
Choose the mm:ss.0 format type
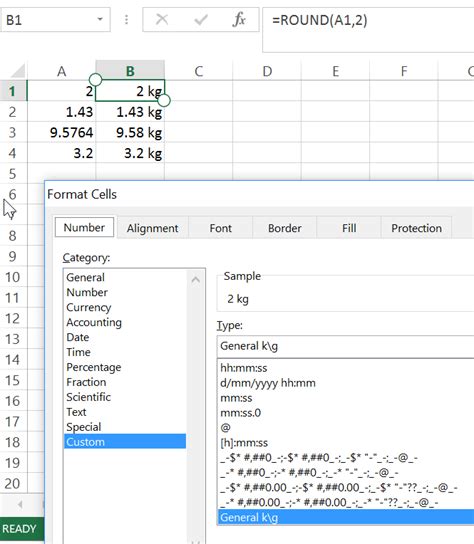coord(346,413)
